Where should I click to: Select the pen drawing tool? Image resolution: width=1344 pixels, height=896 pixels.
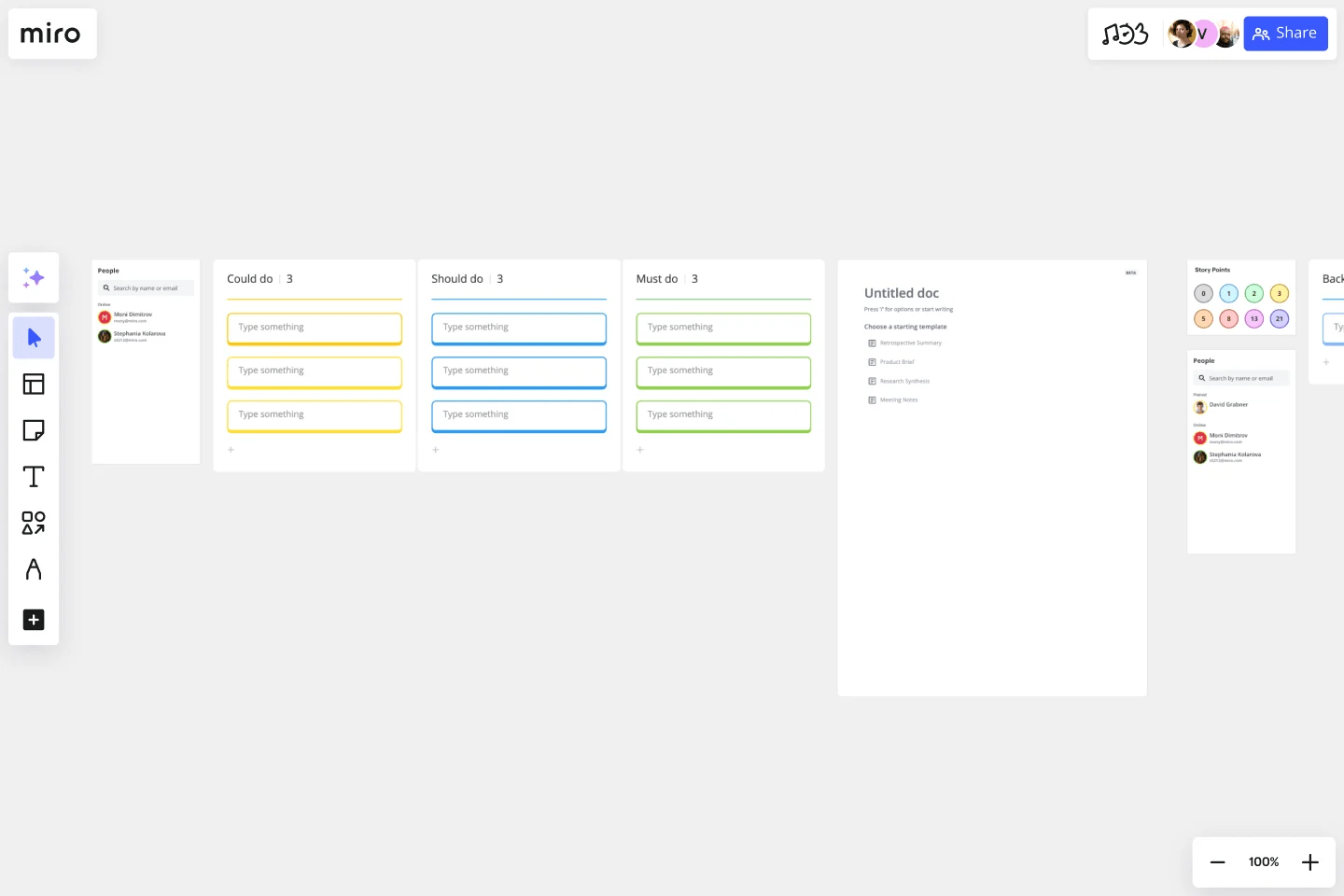34,568
